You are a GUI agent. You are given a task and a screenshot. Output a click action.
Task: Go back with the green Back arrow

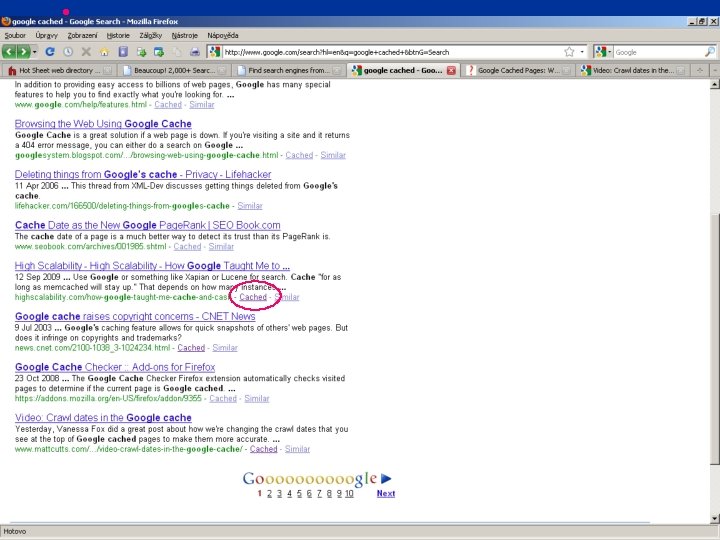[x=9, y=52]
